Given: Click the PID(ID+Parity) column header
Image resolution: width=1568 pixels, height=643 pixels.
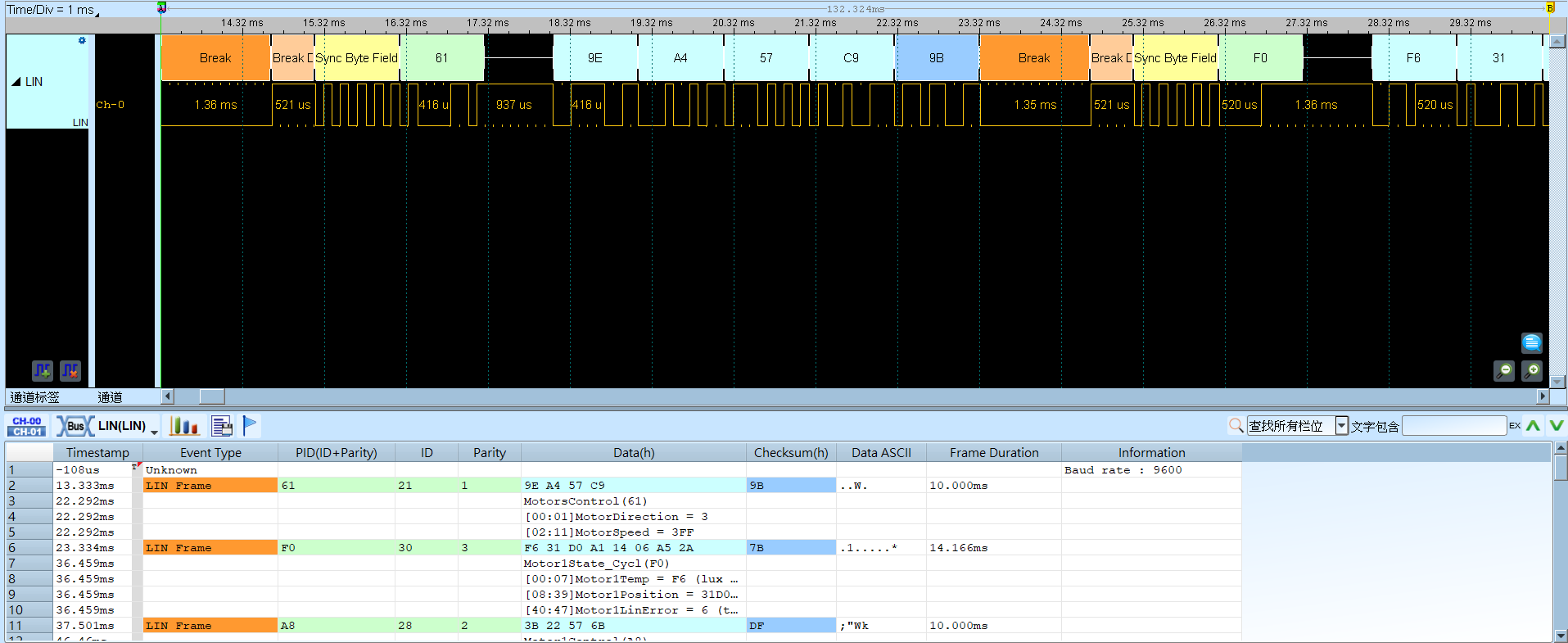Looking at the screenshot, I should pyautogui.click(x=337, y=452).
